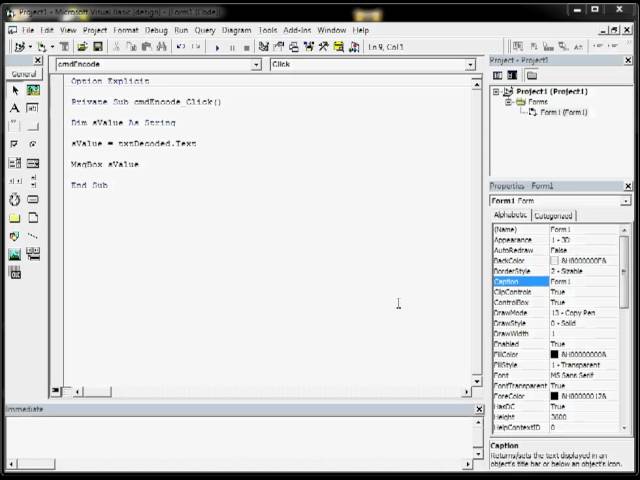This screenshot has width=640, height=480.
Task: Select the DirListBox folder control in toolbox
Action: pyautogui.click(x=15, y=218)
